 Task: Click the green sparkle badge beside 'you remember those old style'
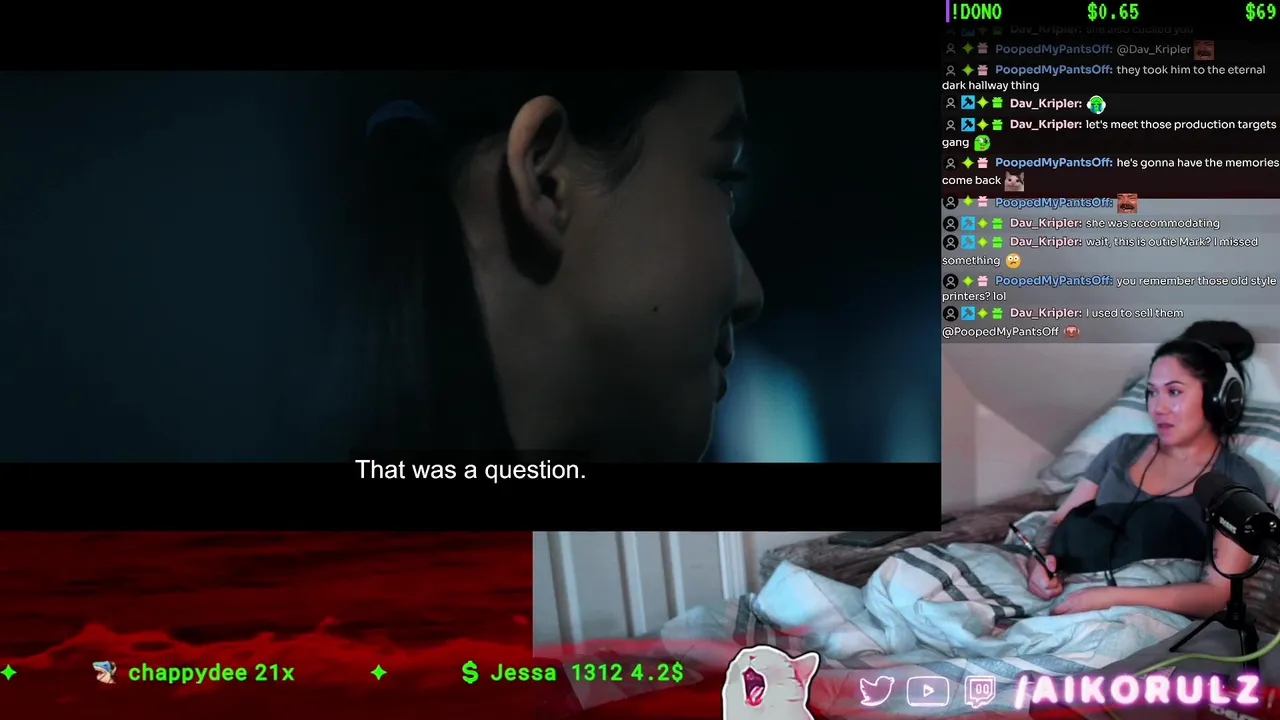(968, 281)
